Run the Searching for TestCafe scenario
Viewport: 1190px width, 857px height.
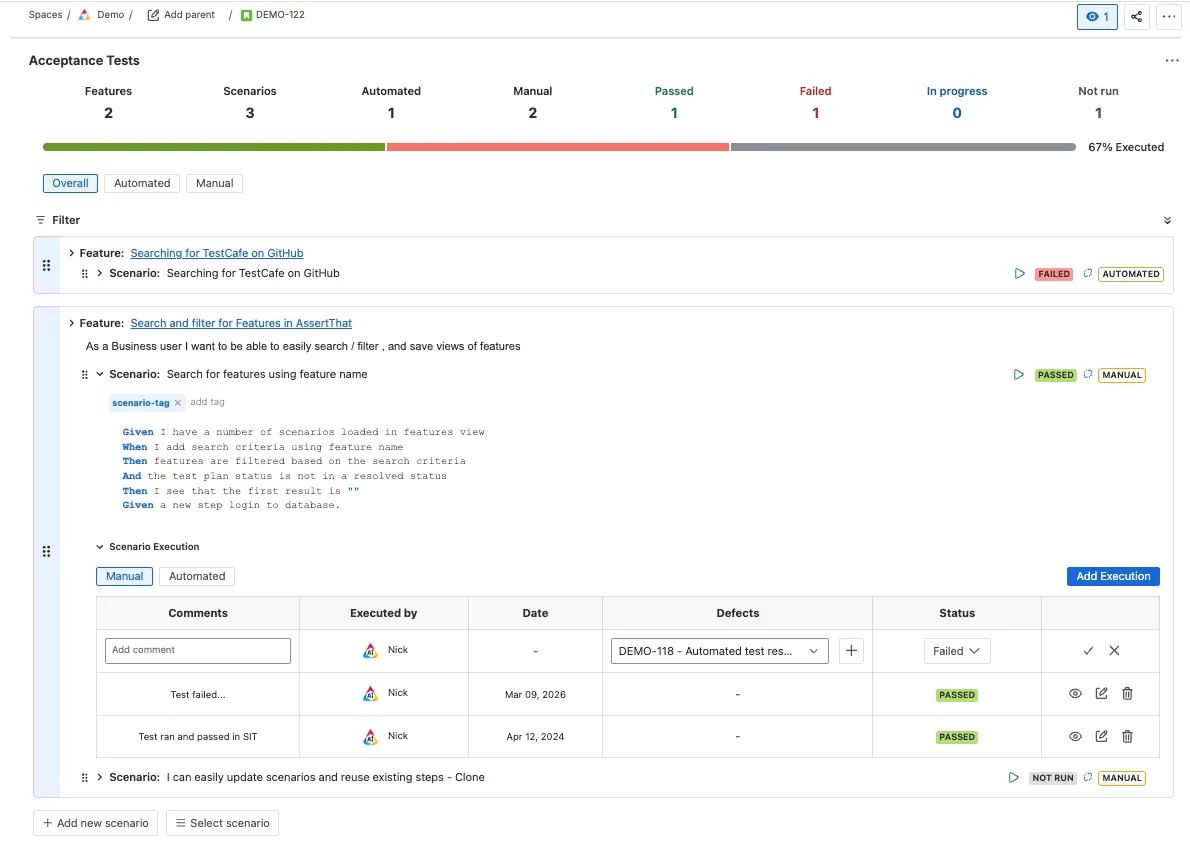(x=1019, y=273)
